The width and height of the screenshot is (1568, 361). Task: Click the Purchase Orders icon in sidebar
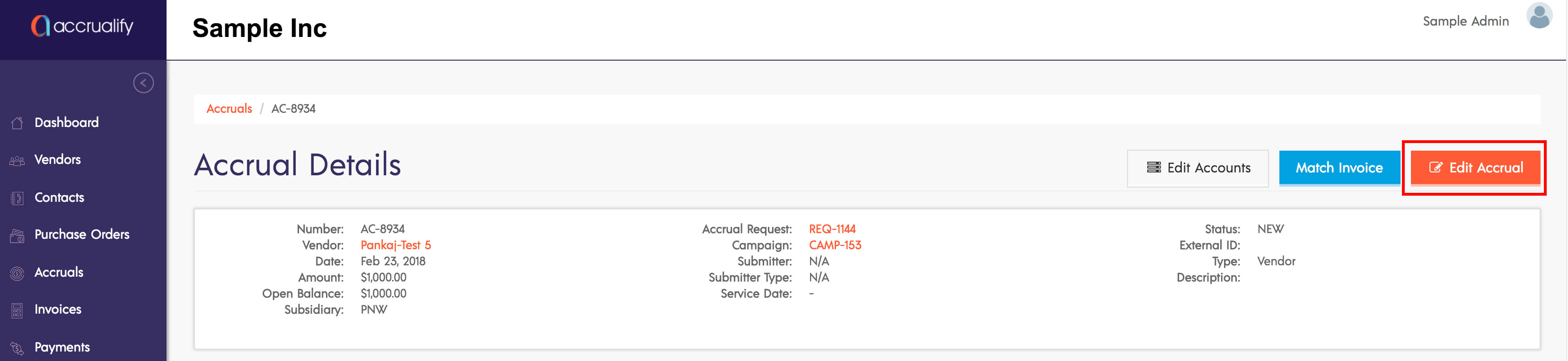[x=17, y=236]
